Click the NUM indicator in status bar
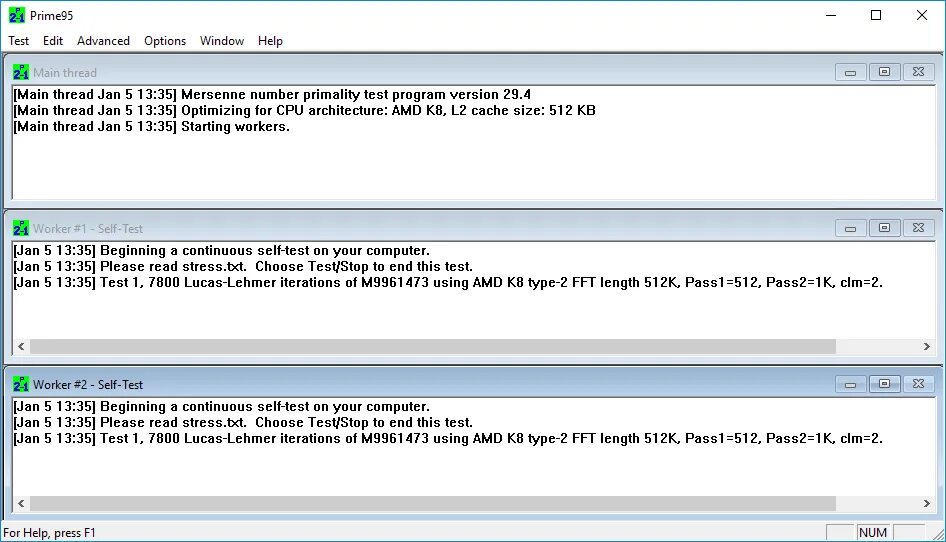The width and height of the screenshot is (946, 542). click(x=873, y=532)
